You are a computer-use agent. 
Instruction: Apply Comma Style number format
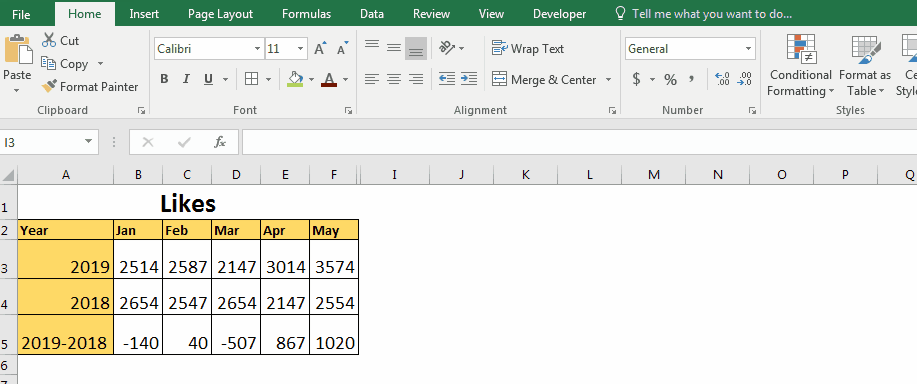click(x=691, y=79)
